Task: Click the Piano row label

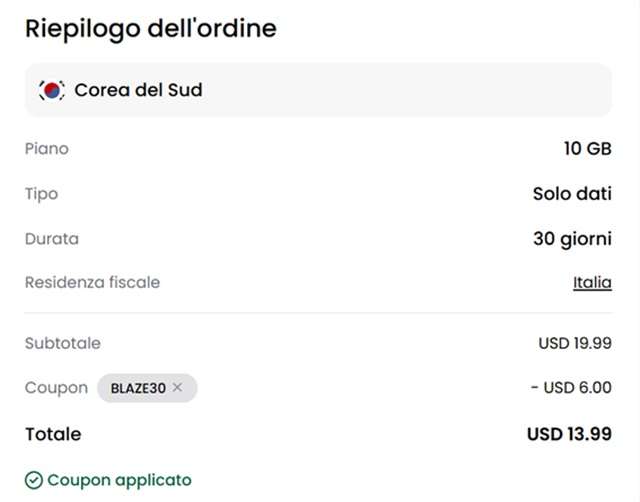Action: click(x=47, y=149)
